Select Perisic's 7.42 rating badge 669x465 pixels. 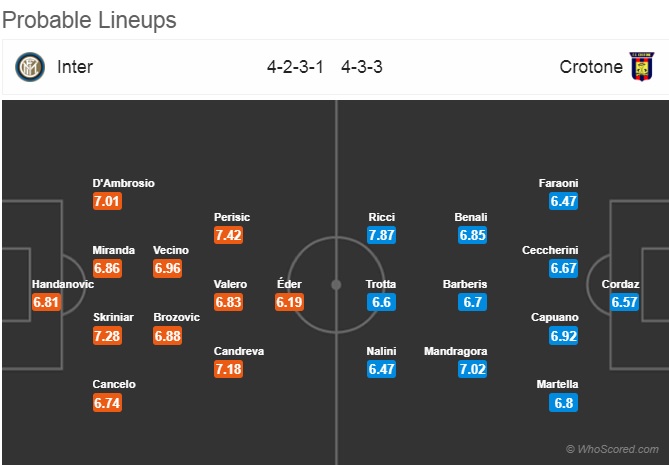(228, 235)
